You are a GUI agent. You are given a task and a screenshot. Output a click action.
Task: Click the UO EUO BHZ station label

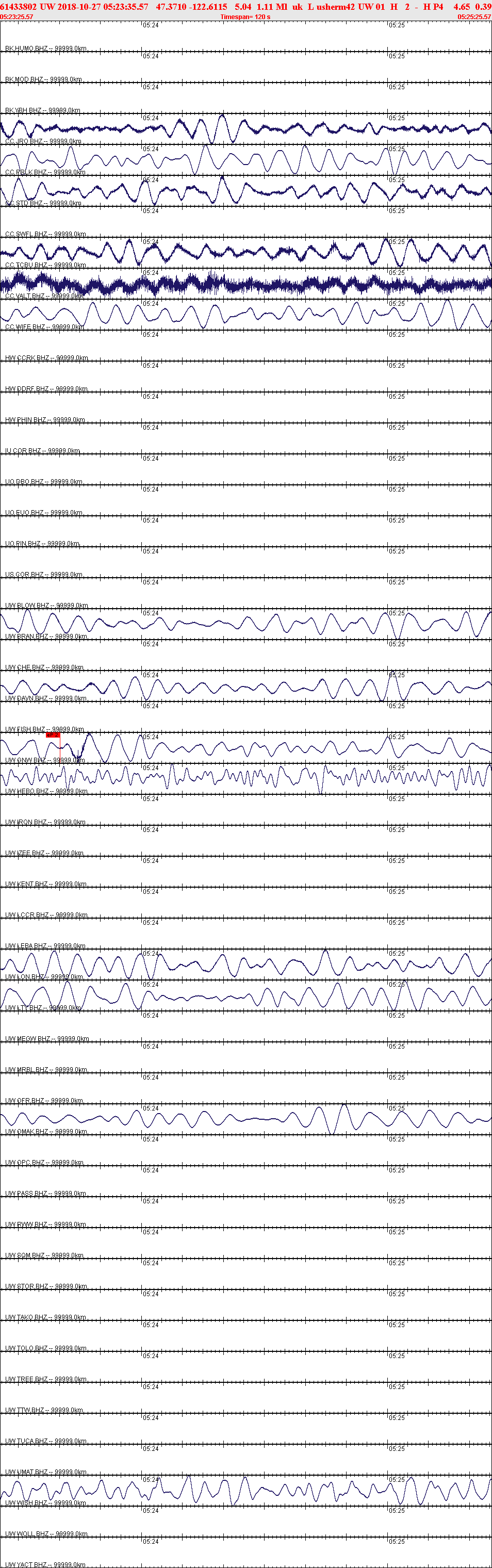[44, 513]
